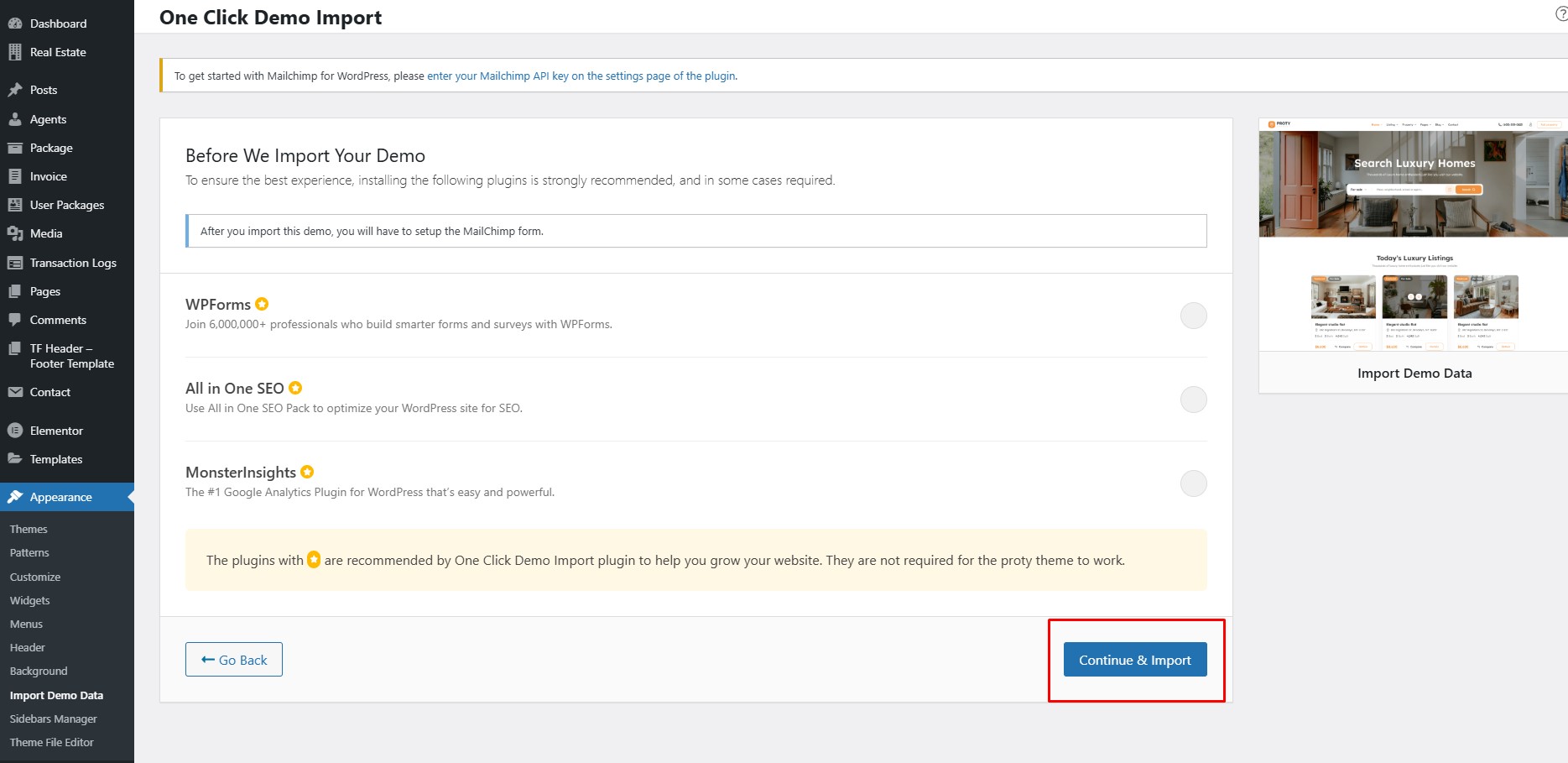The image size is (1568, 763).
Task: Click the Contact envelope icon
Action: (15, 392)
